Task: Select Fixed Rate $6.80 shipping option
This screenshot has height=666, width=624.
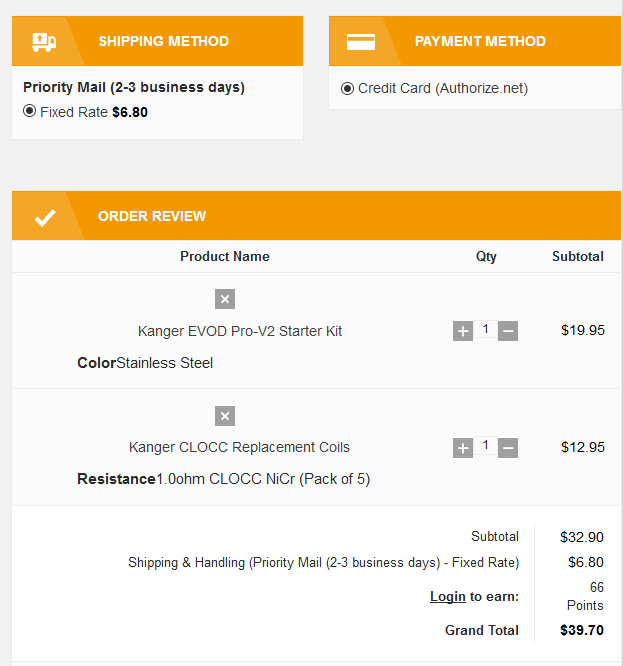Action: [x=29, y=111]
